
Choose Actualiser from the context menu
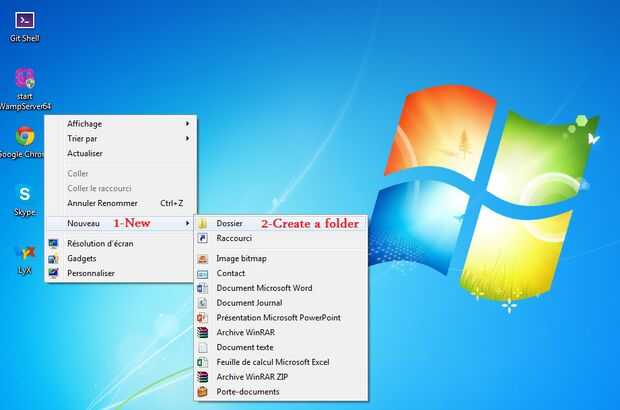(120, 153)
